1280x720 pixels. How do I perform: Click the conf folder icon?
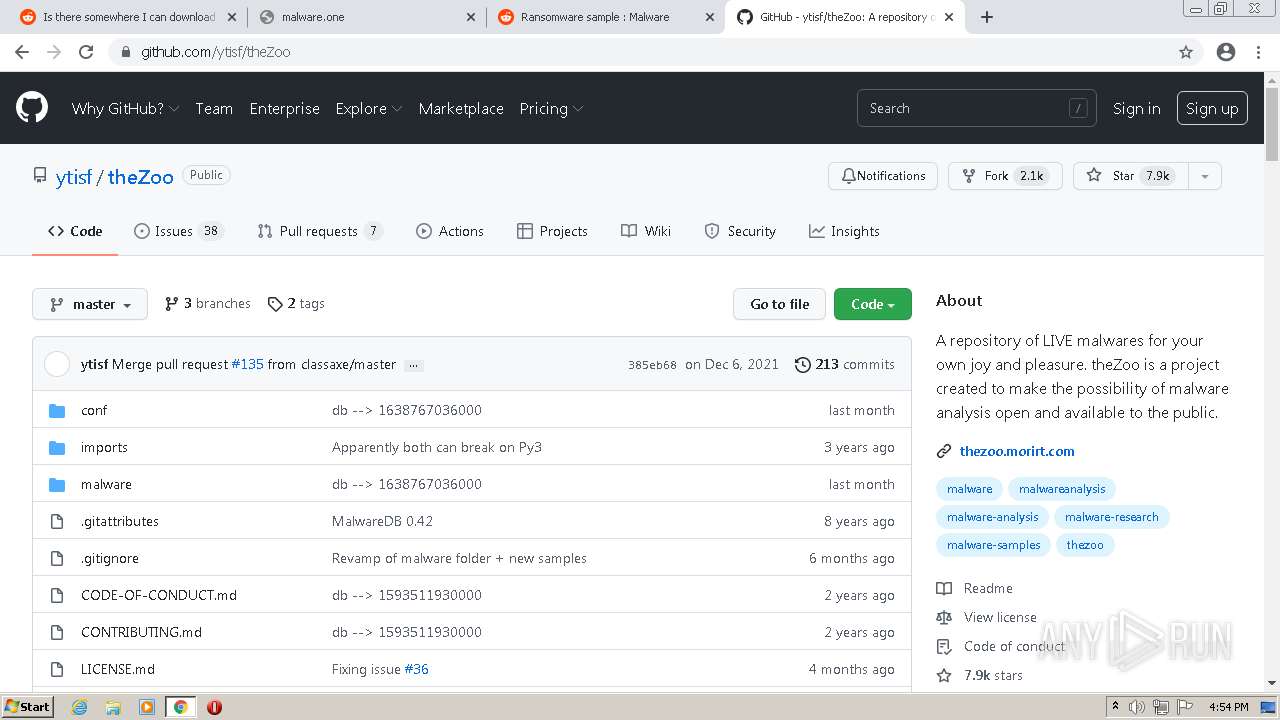point(57,410)
